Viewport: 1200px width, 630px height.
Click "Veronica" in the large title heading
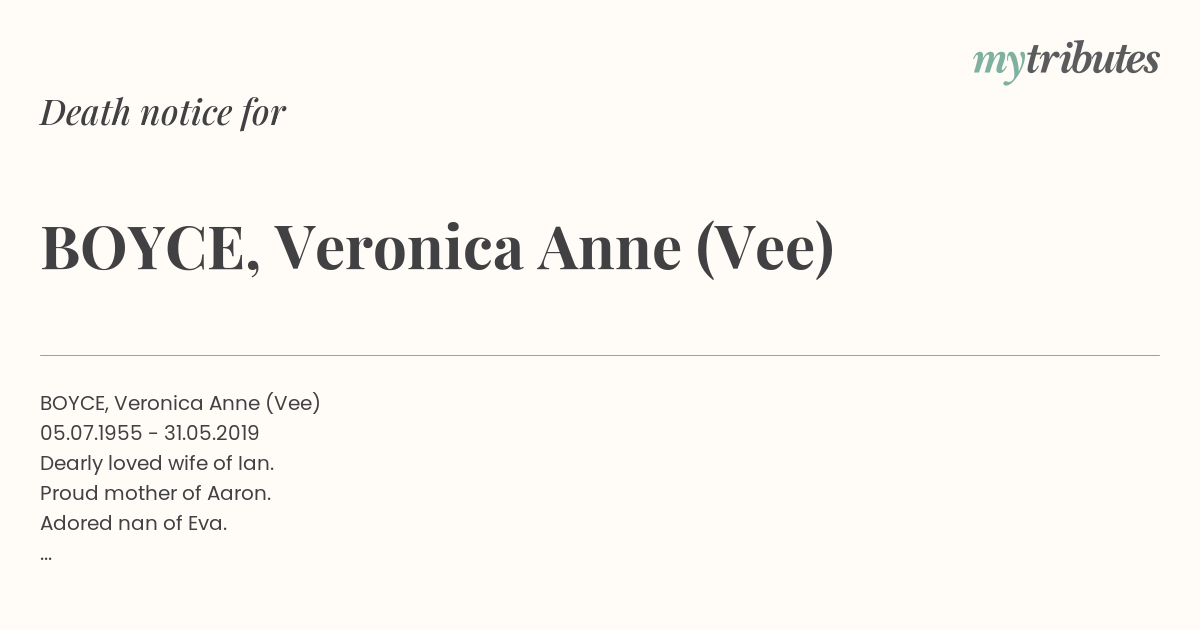click(x=398, y=248)
